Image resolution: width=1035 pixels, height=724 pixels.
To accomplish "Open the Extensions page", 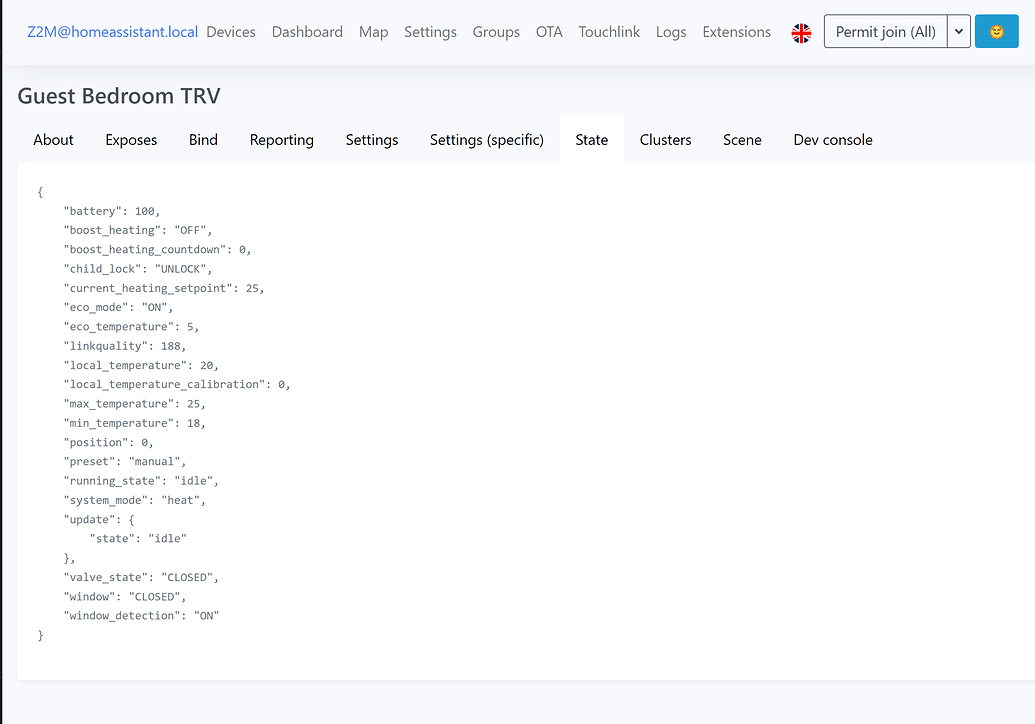I will (736, 31).
